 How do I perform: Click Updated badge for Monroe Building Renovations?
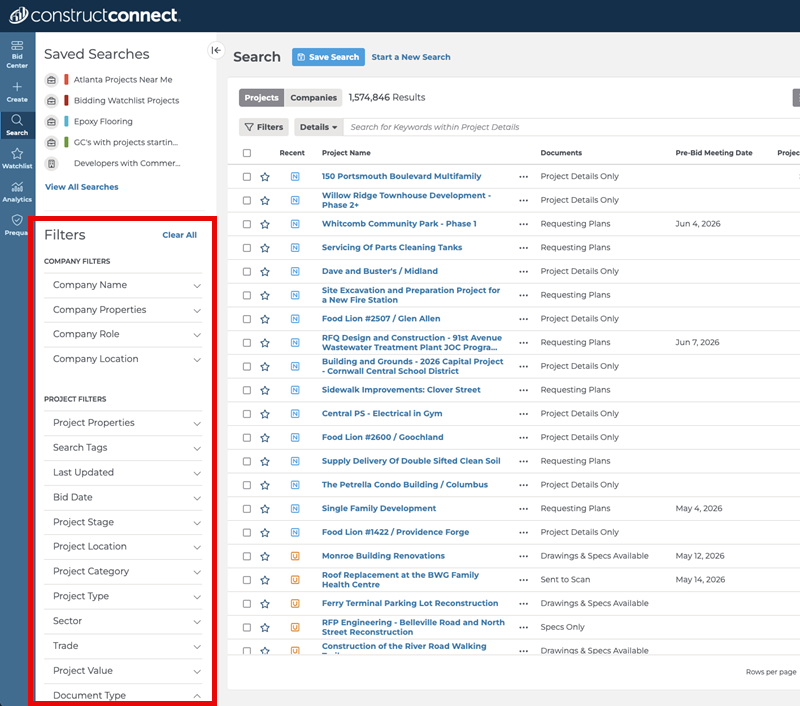295,556
